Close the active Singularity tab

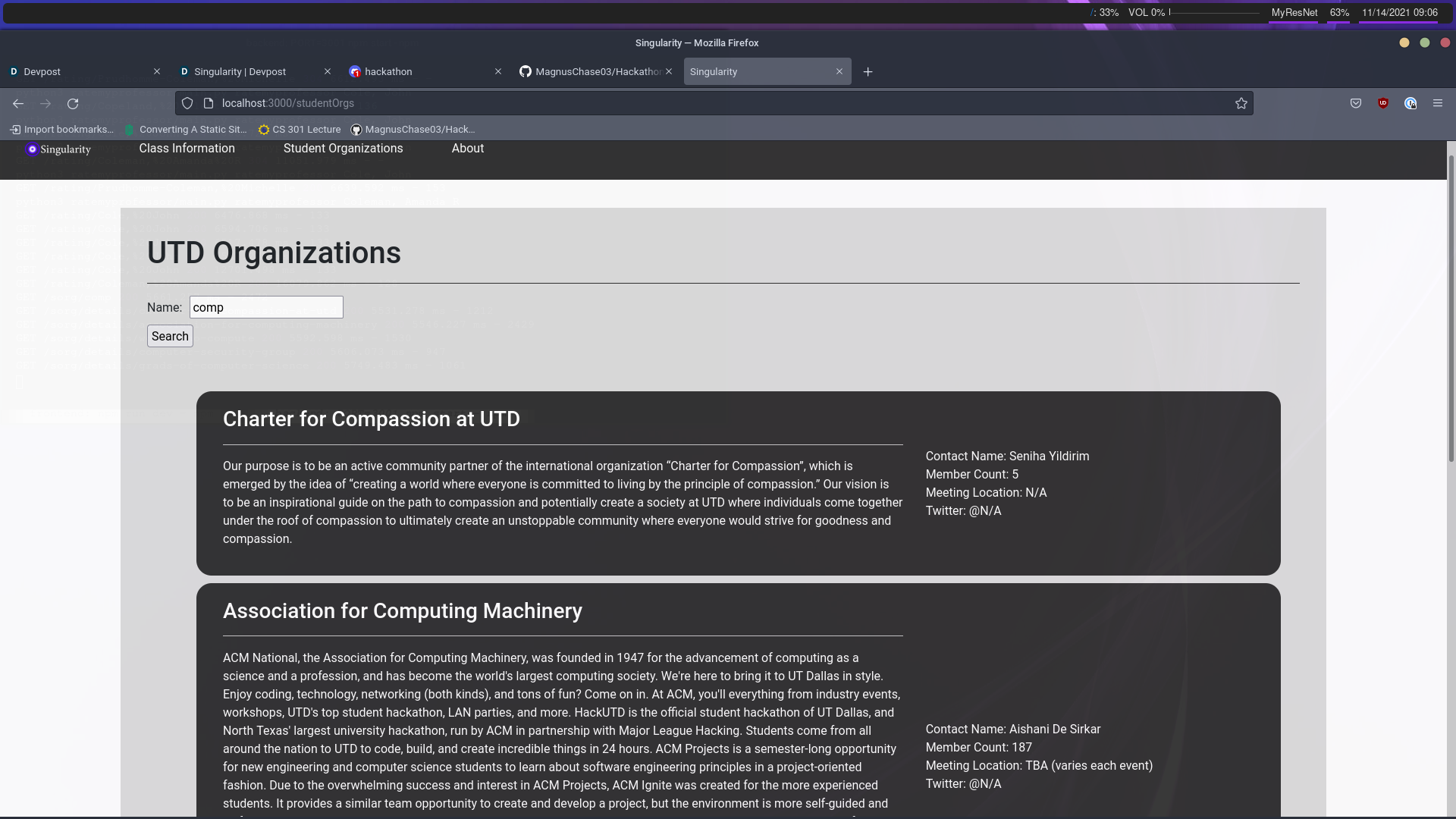(x=839, y=71)
